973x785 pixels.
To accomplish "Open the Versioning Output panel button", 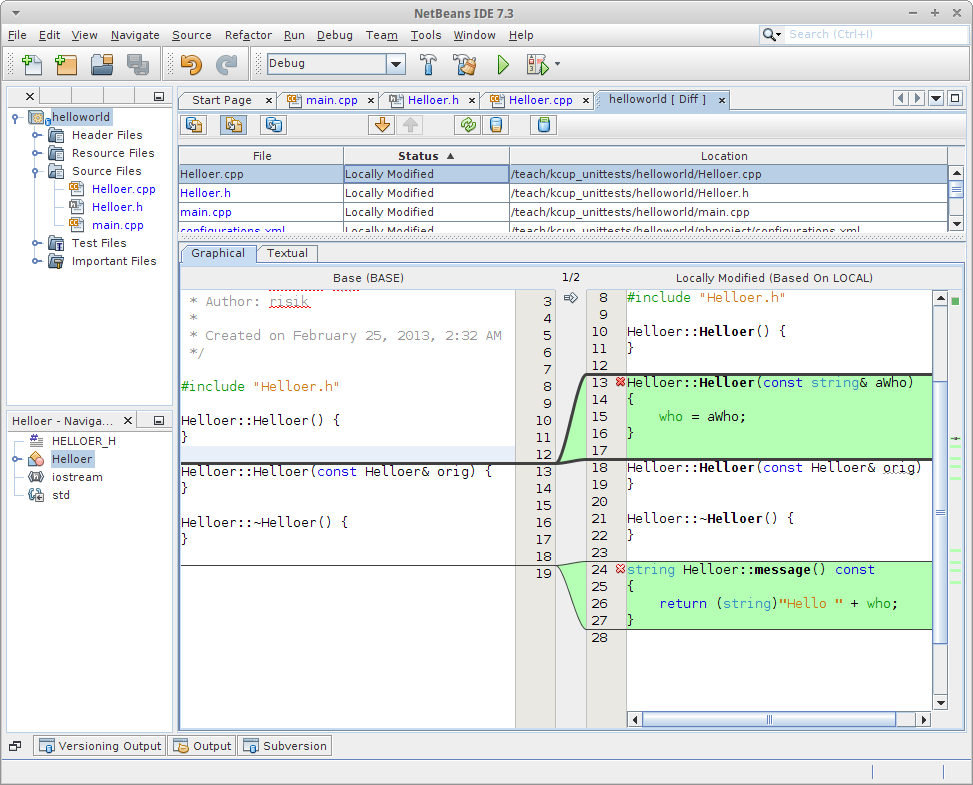I will (x=99, y=746).
